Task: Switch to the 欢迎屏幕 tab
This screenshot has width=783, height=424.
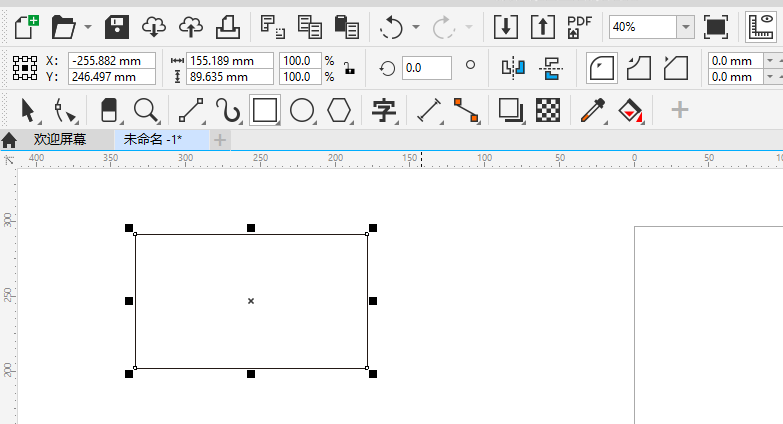Action: point(59,139)
